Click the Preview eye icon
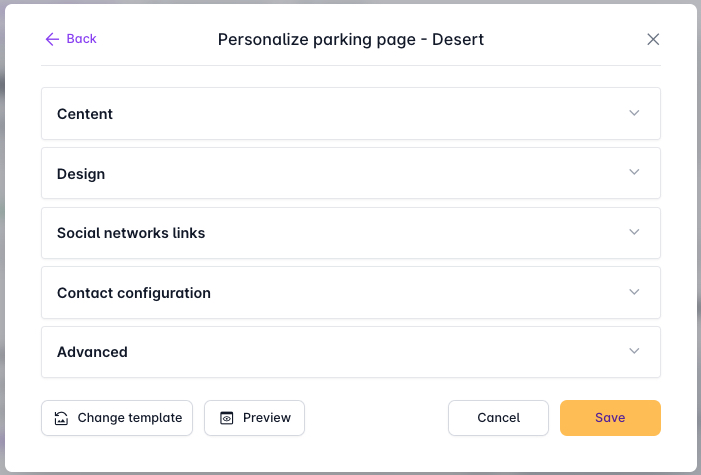The width and height of the screenshot is (701, 475). coord(226,418)
